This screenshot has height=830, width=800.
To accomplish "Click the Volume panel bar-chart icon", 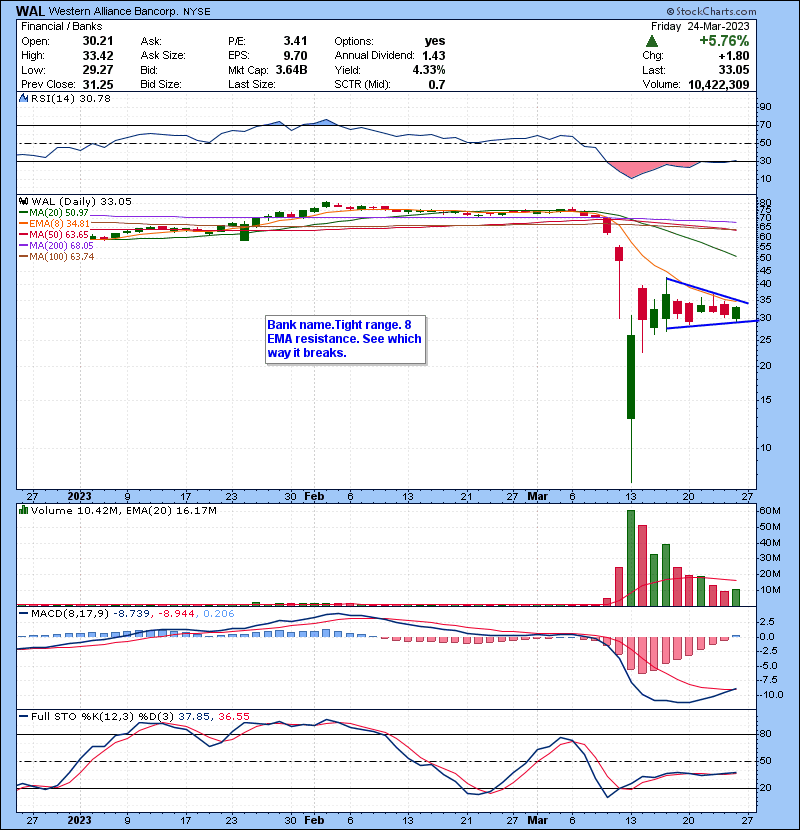I will [x=23, y=510].
